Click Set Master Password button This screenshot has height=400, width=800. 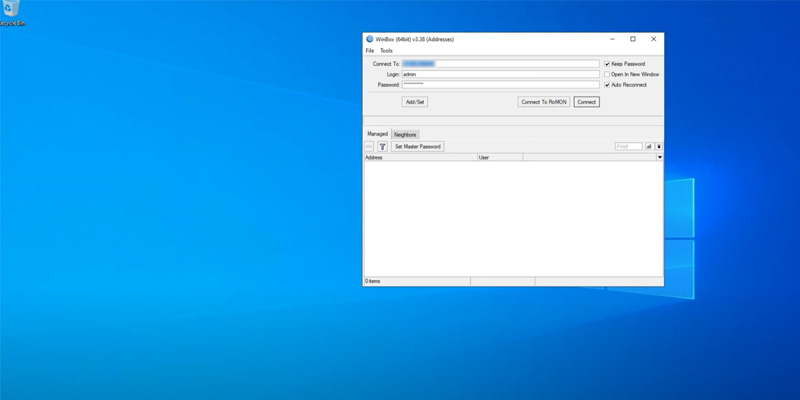pyautogui.click(x=418, y=147)
